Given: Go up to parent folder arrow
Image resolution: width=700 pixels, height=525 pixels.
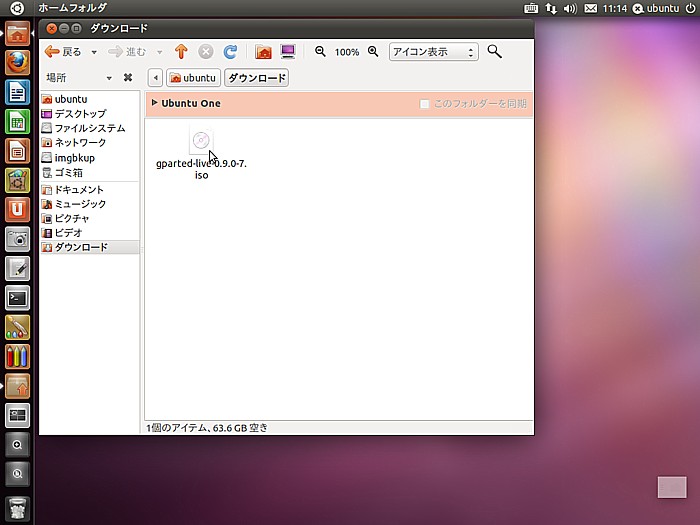Looking at the screenshot, I should [x=181, y=52].
